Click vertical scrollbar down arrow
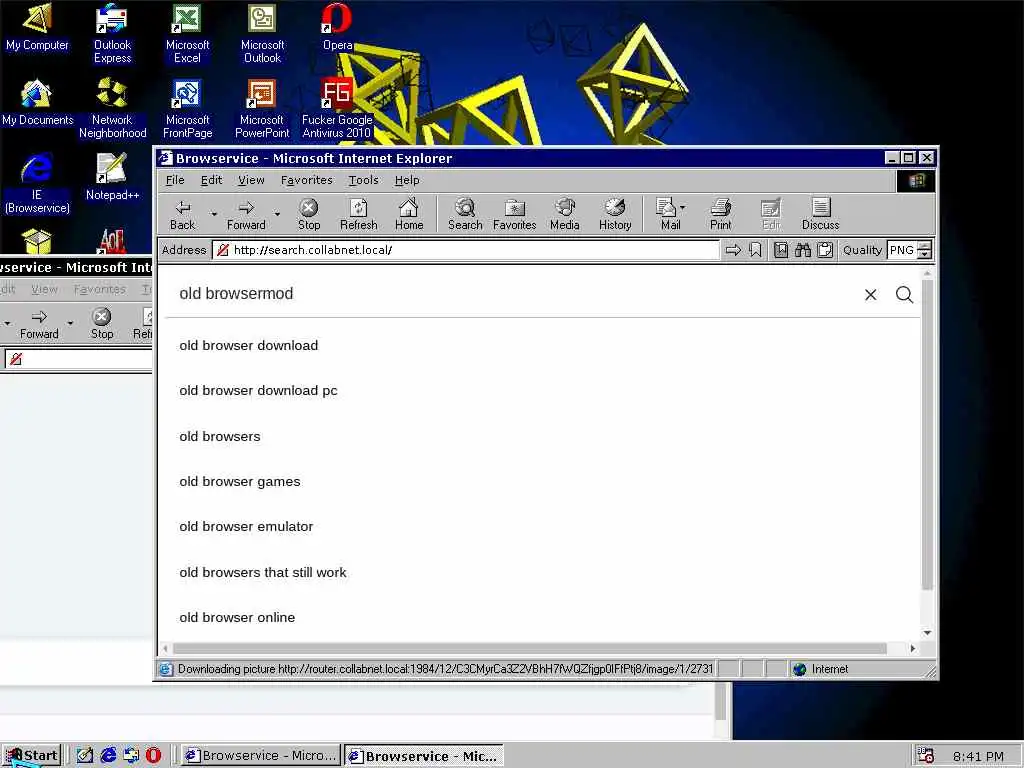 tap(927, 633)
